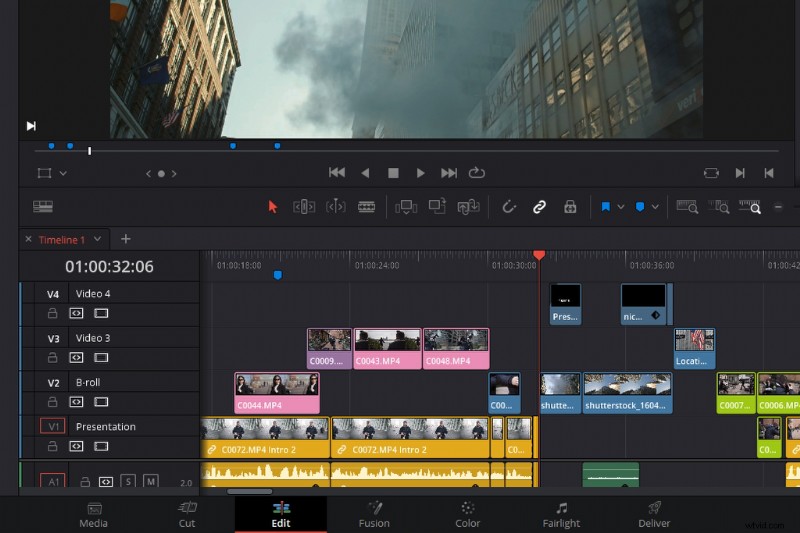Click the skip-to-end icon over viewer

pyautogui.click(x=31, y=125)
